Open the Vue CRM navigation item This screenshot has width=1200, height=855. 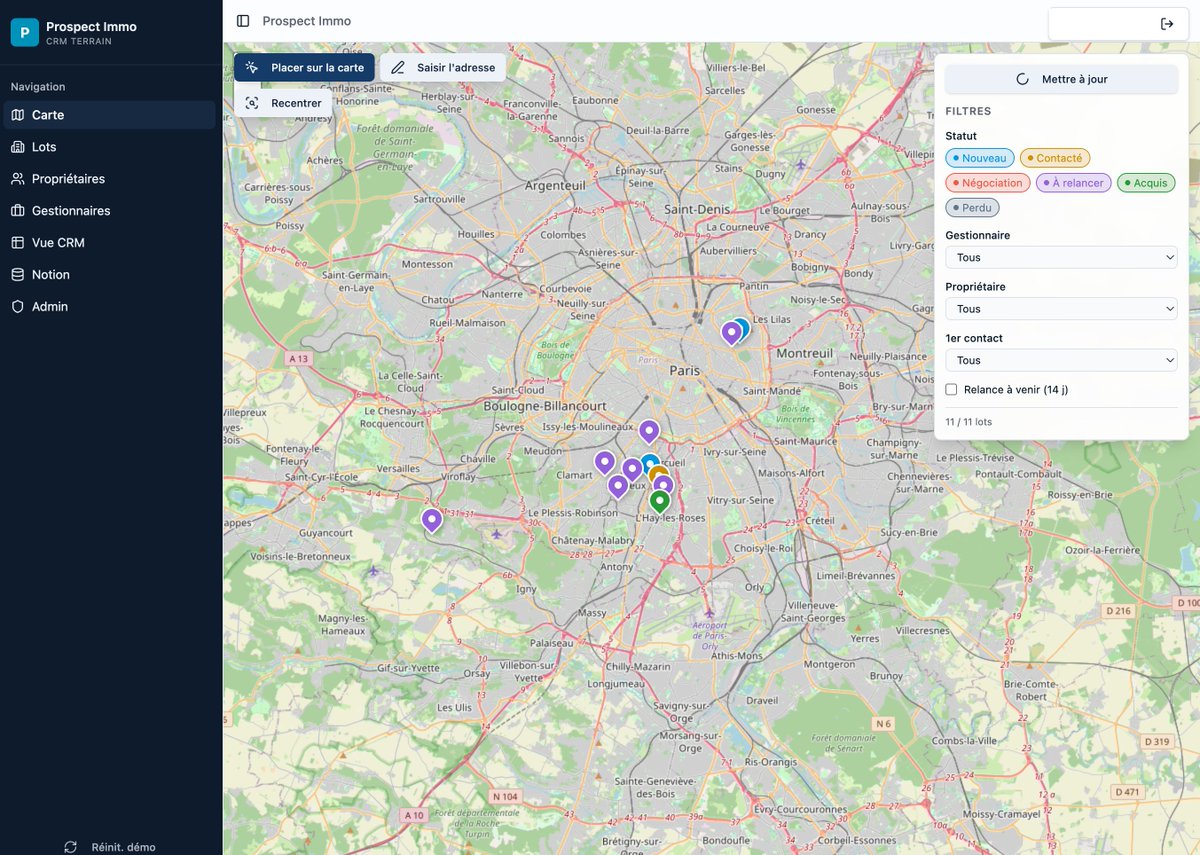click(110, 243)
